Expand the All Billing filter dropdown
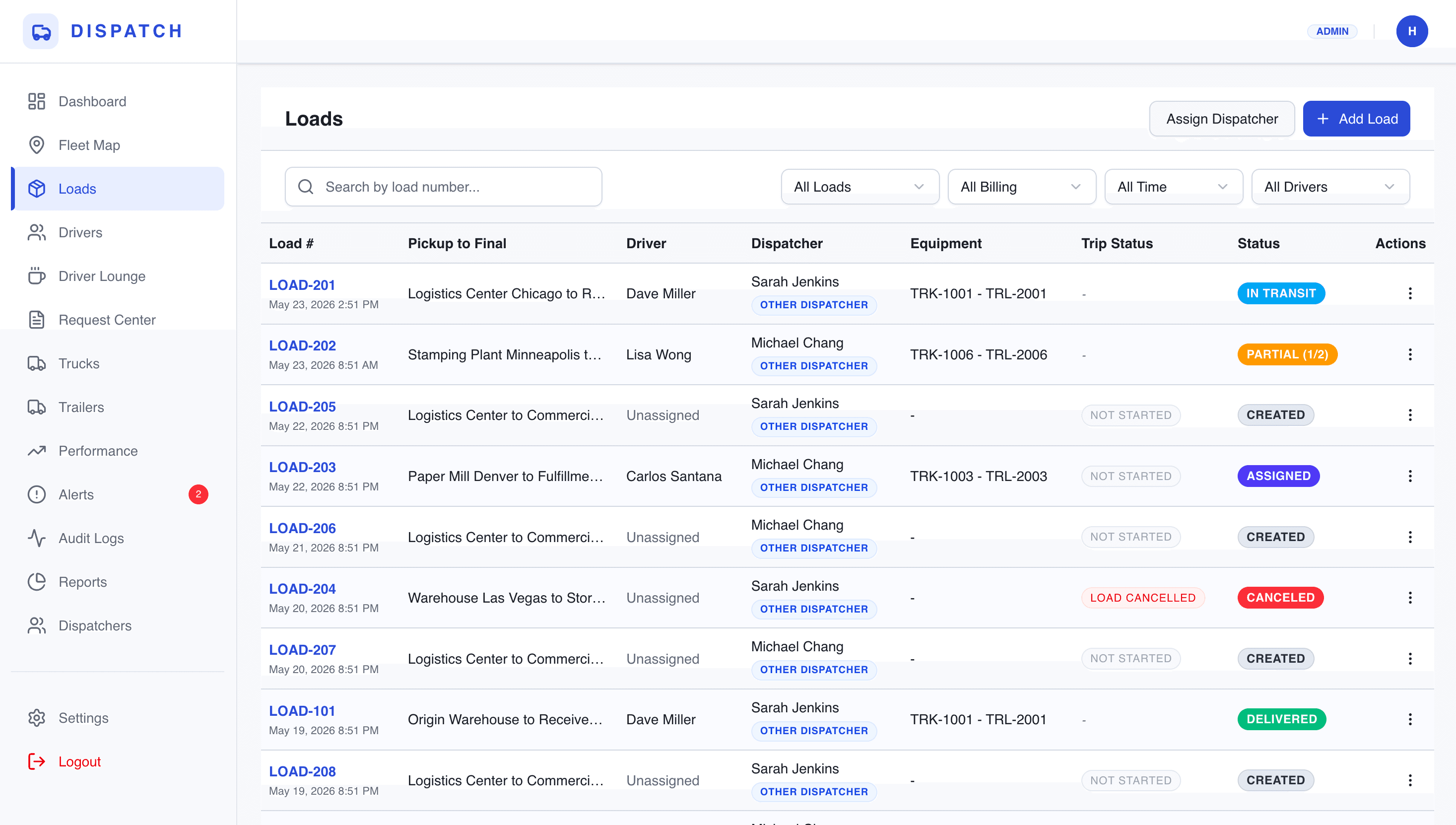The image size is (1456, 825). (1021, 187)
